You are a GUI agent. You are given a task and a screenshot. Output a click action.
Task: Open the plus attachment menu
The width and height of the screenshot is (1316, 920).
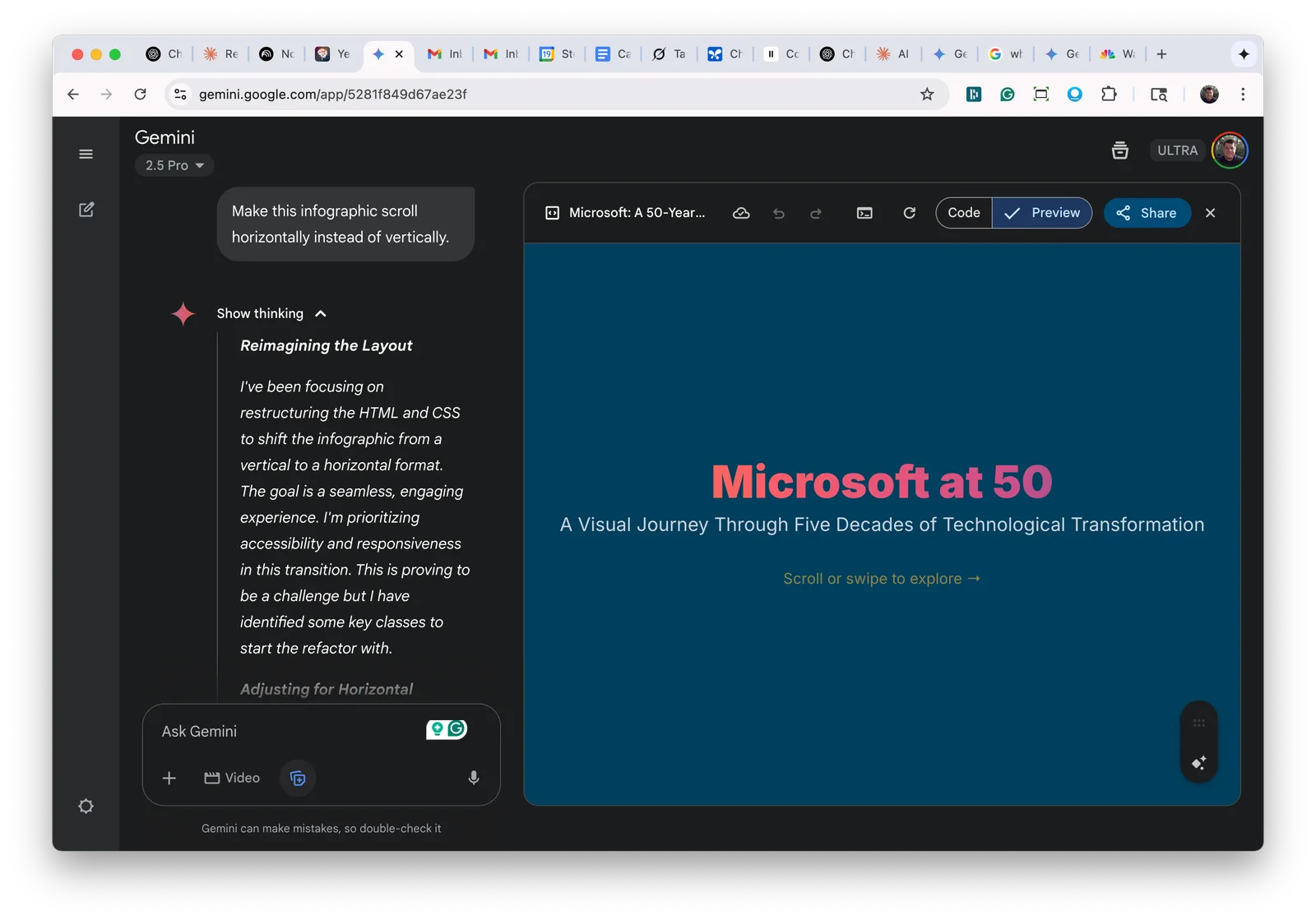tap(169, 778)
